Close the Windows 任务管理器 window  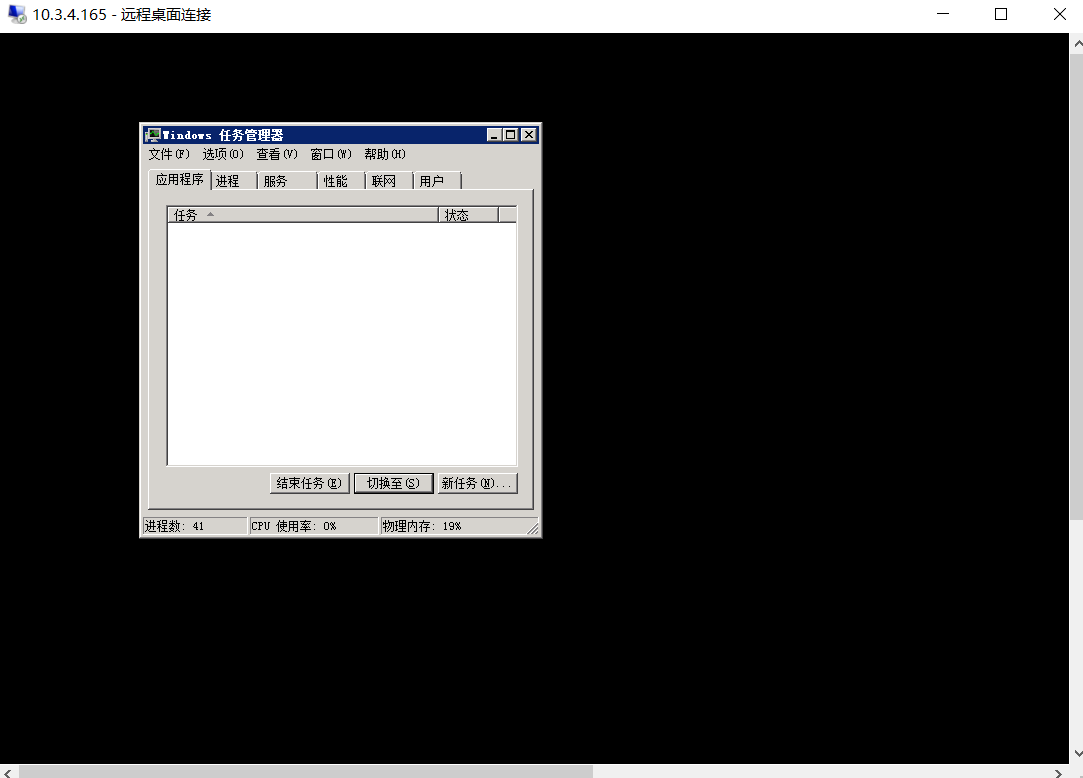click(528, 135)
